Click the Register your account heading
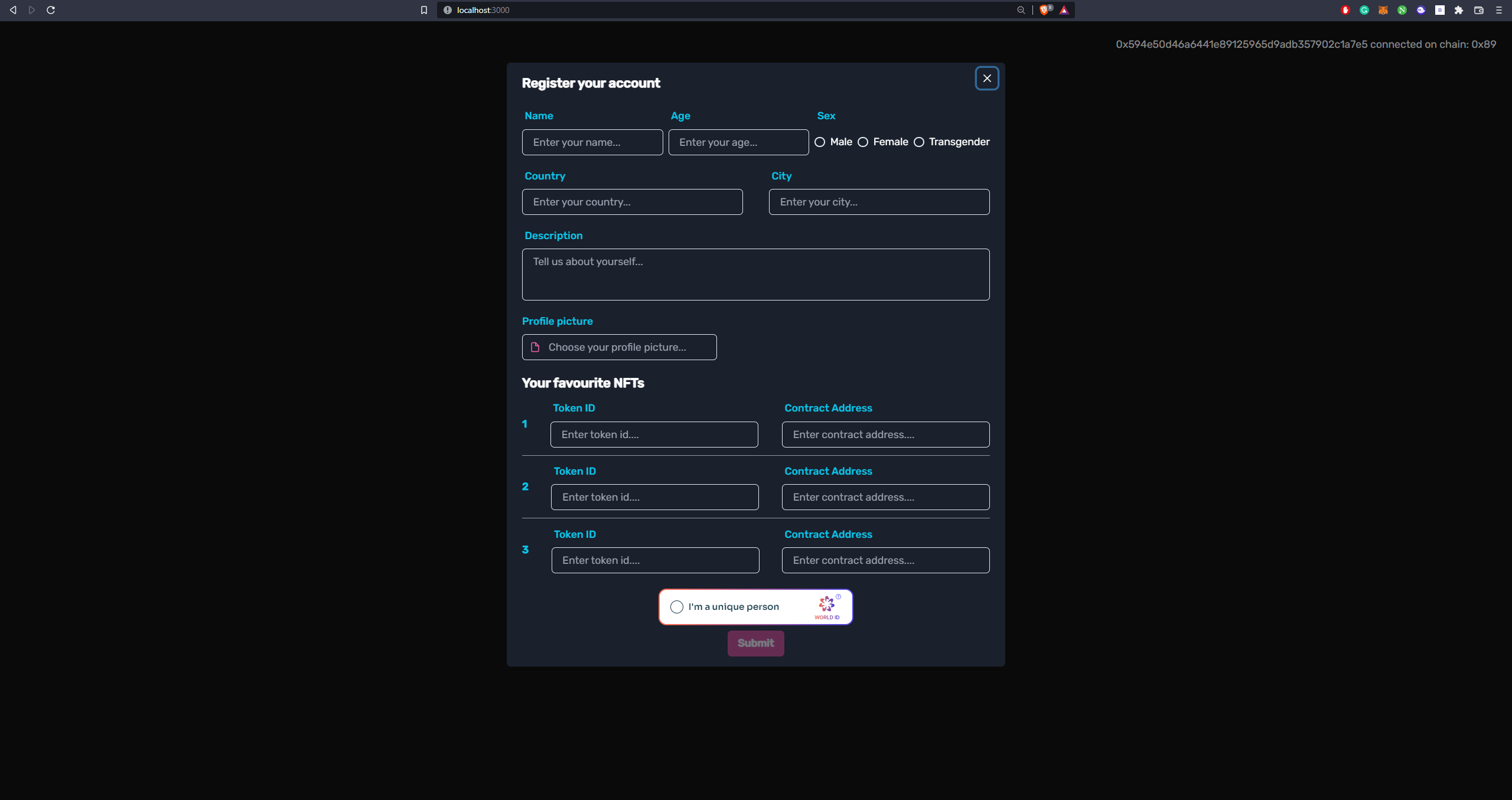Image resolution: width=1512 pixels, height=800 pixels. pyautogui.click(x=591, y=83)
